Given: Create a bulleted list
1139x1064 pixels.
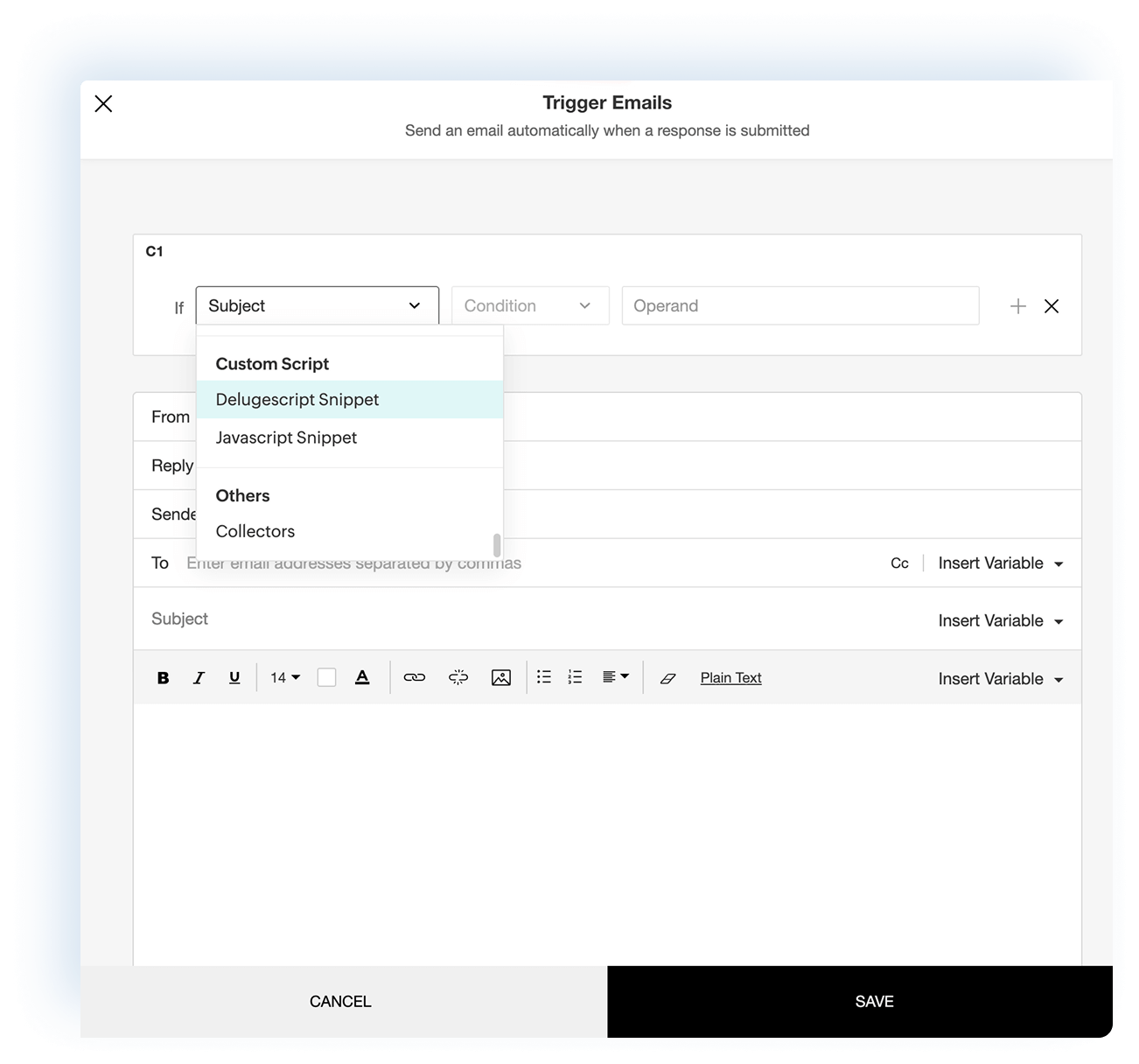Looking at the screenshot, I should (x=543, y=676).
